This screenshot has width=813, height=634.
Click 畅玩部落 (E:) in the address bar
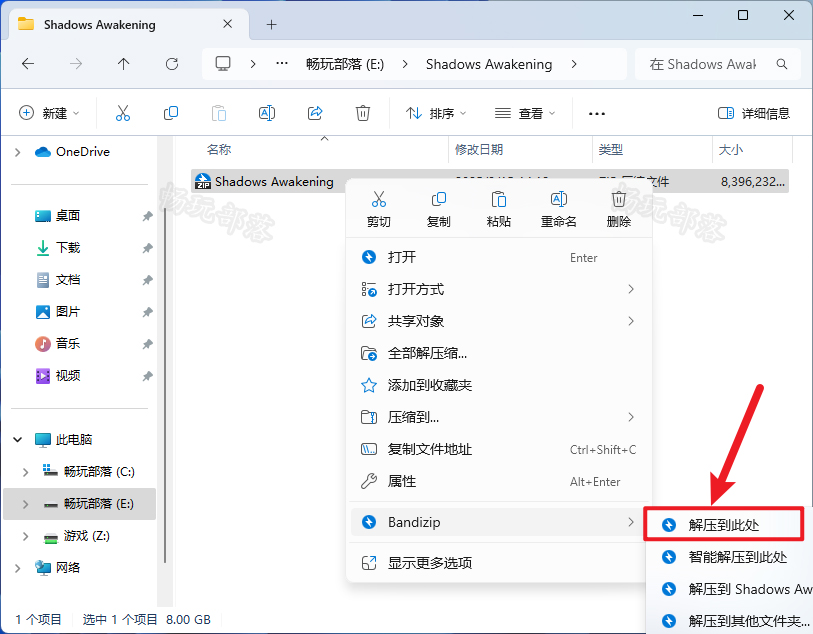point(345,64)
